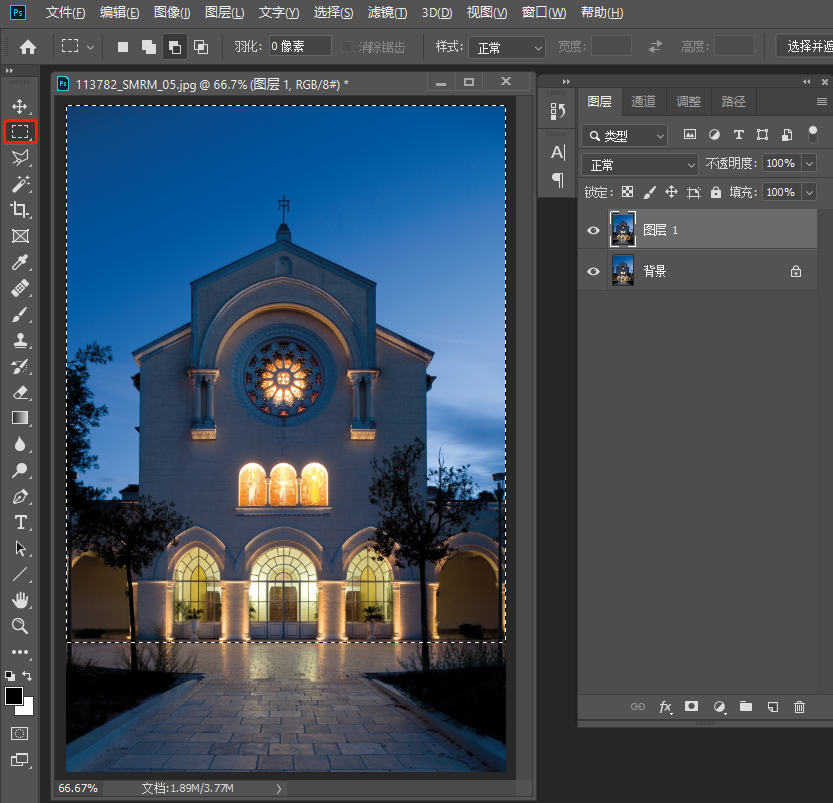Toggle layer filtering on/off switch

coord(812,134)
